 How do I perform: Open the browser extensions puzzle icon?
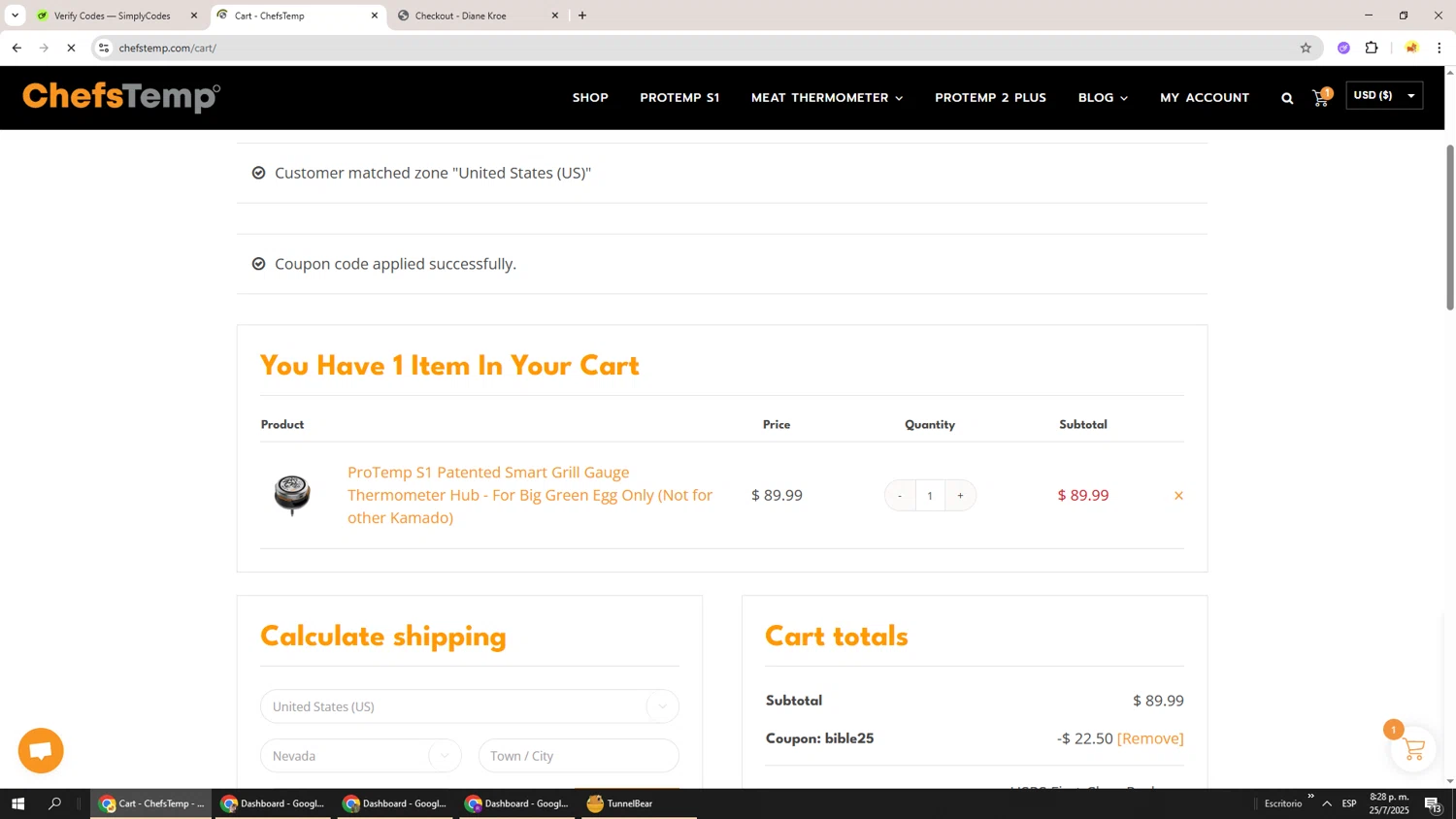[1372, 48]
